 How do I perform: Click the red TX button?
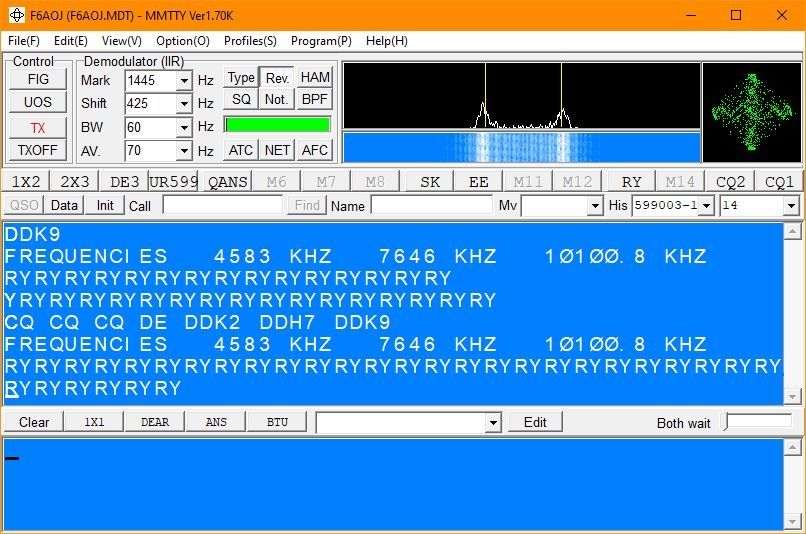click(38, 127)
